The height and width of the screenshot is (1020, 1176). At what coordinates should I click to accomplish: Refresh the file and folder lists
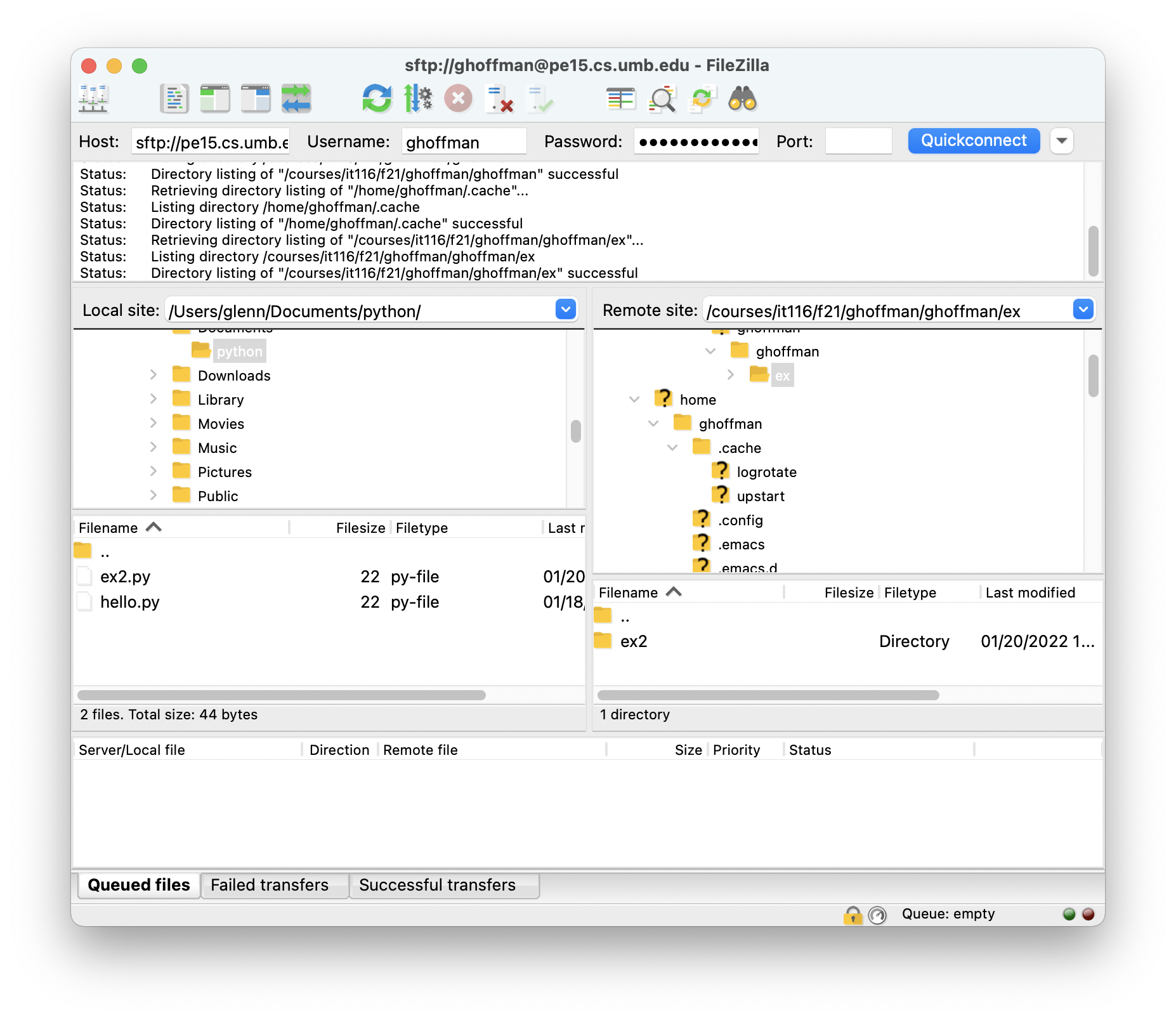377,99
